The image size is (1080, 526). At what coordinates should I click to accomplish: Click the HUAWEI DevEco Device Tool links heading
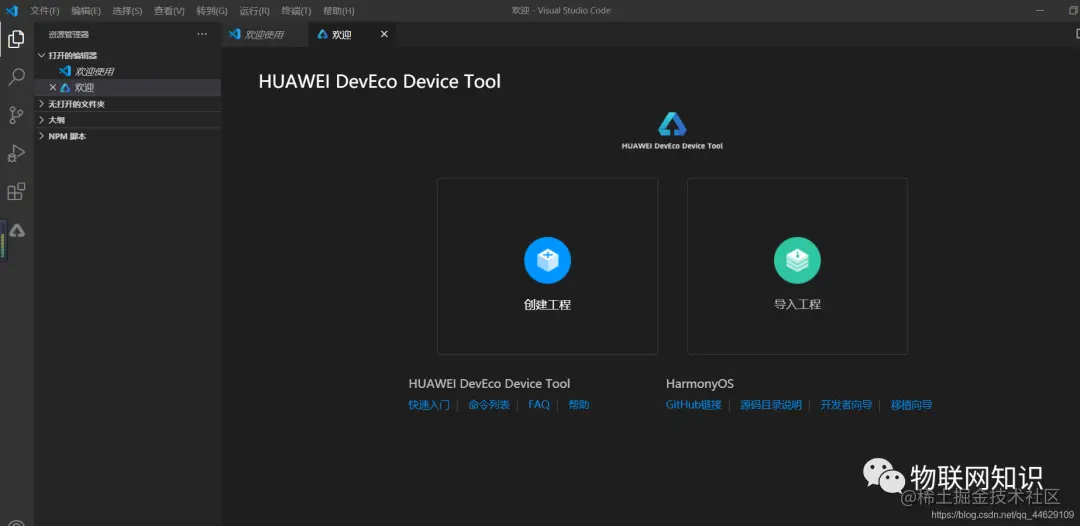tap(489, 383)
